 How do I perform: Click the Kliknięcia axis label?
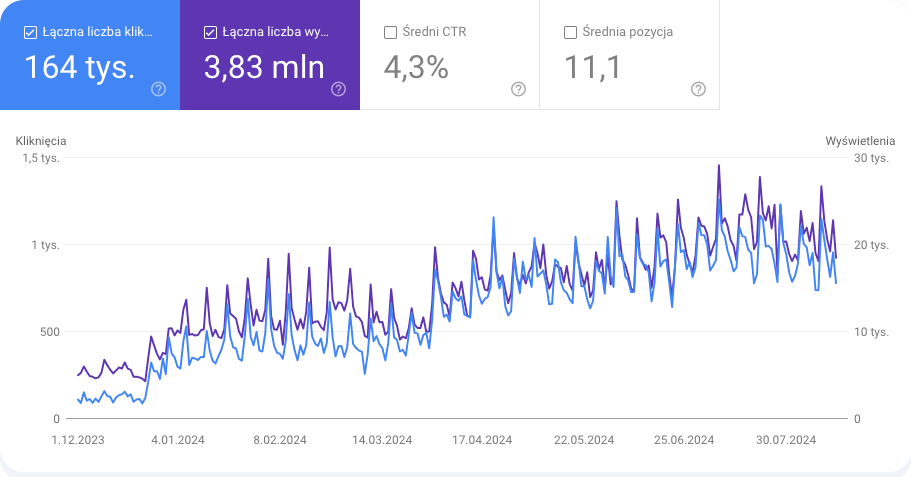(41, 141)
